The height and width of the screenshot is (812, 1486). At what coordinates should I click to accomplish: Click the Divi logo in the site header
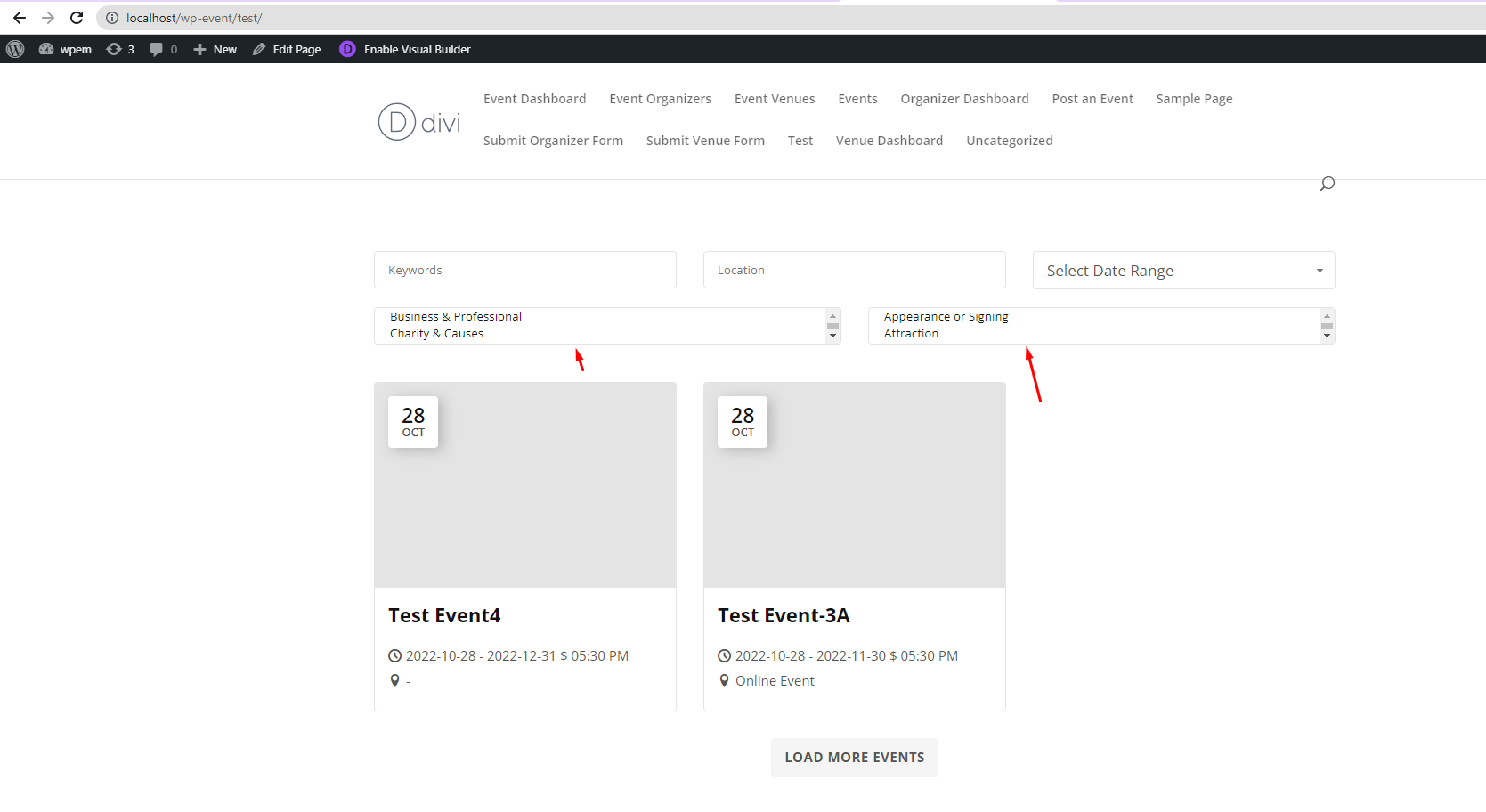[x=418, y=121]
